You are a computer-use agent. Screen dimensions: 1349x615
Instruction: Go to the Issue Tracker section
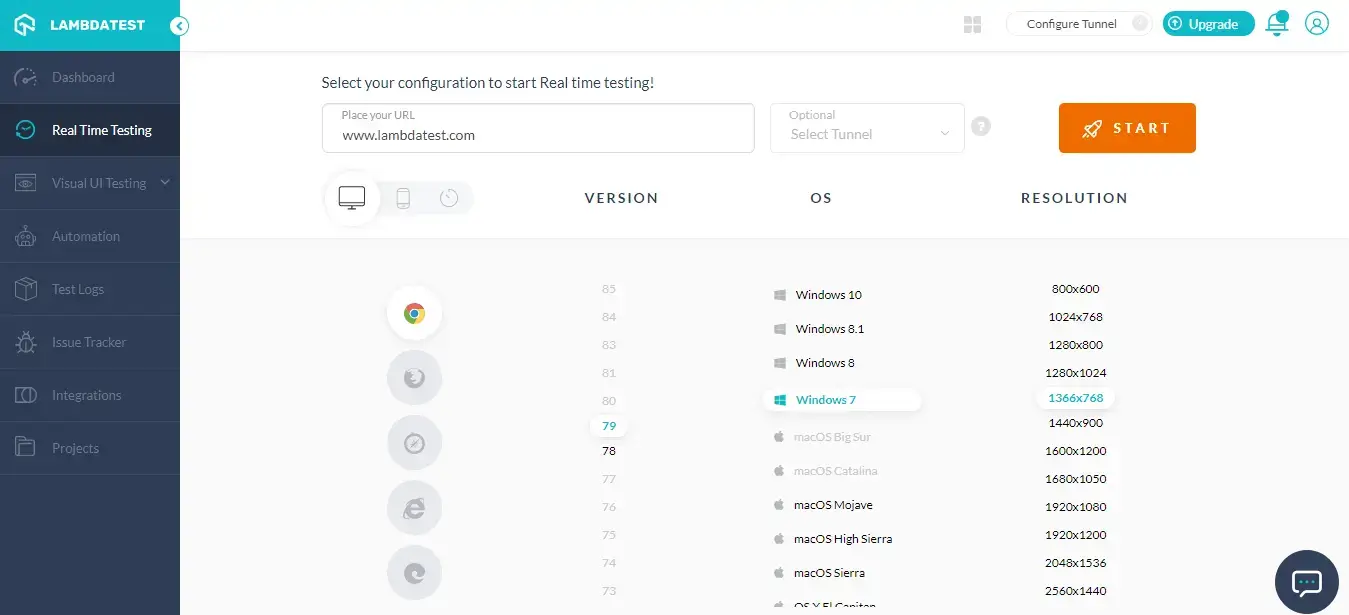[x=90, y=342]
